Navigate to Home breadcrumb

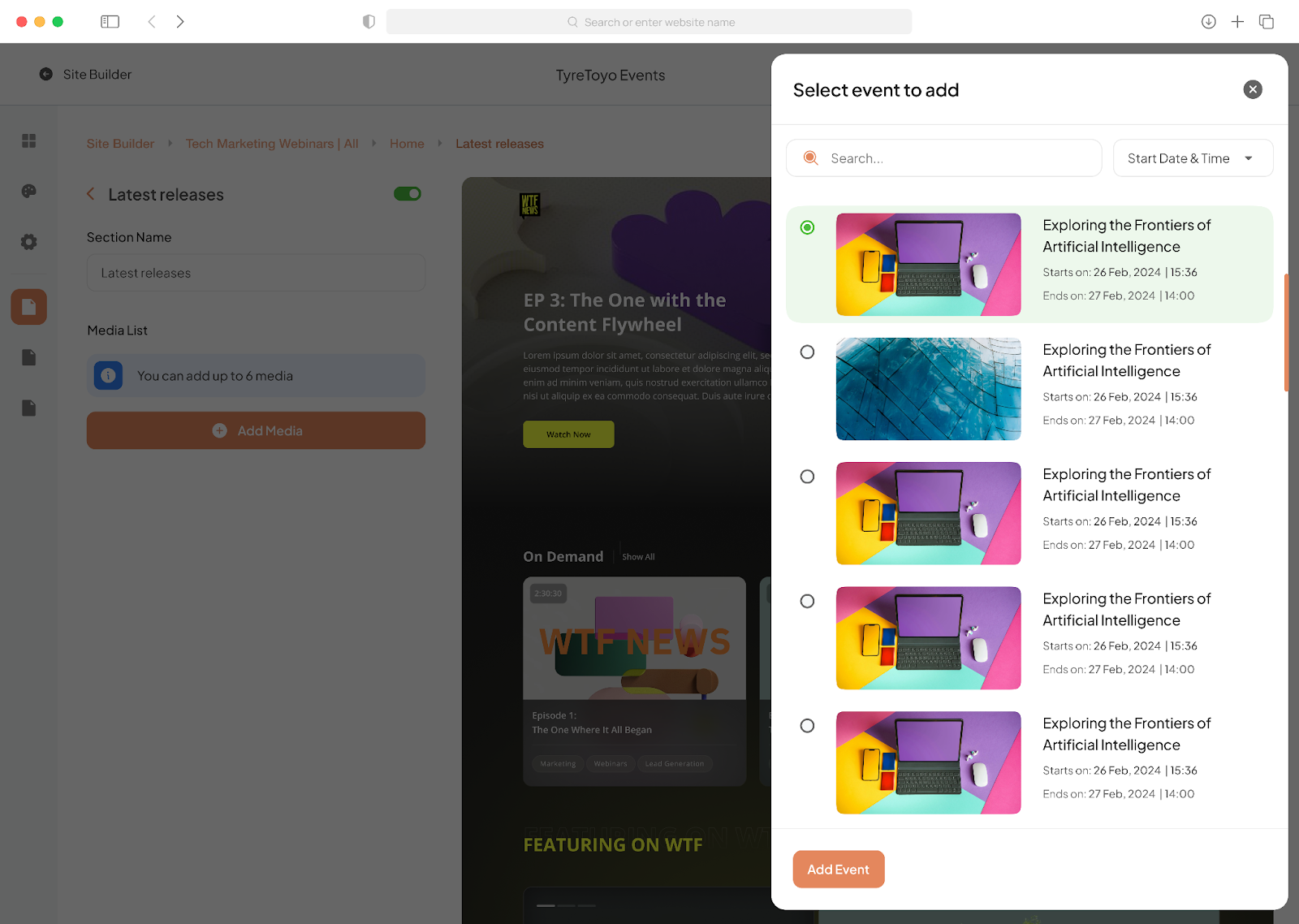407,144
